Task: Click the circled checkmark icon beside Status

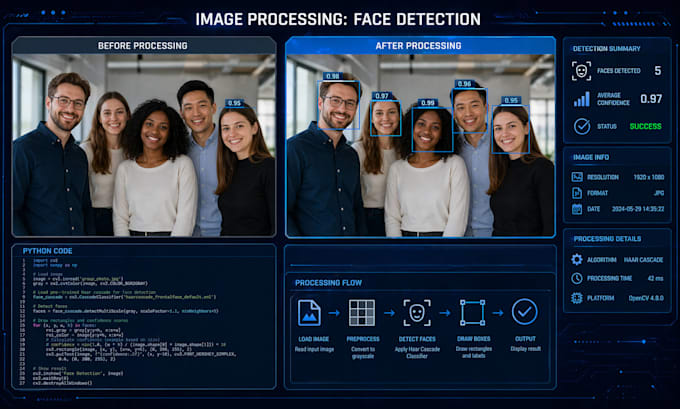Action: click(x=582, y=126)
